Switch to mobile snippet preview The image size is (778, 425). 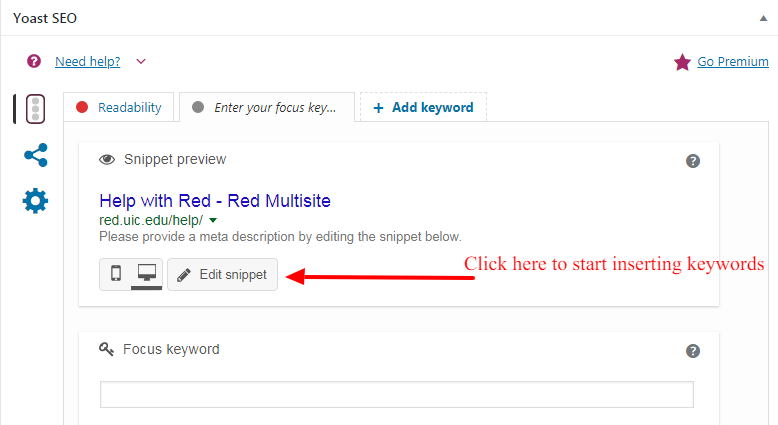[116, 273]
